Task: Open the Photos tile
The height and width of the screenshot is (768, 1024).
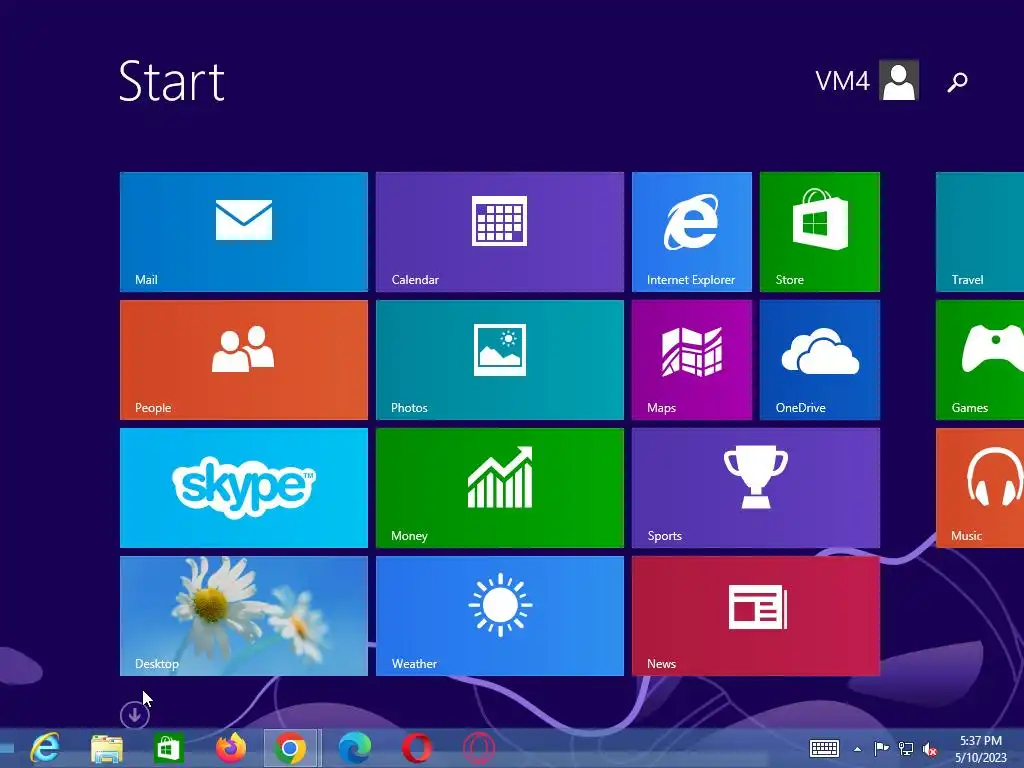Action: click(500, 360)
